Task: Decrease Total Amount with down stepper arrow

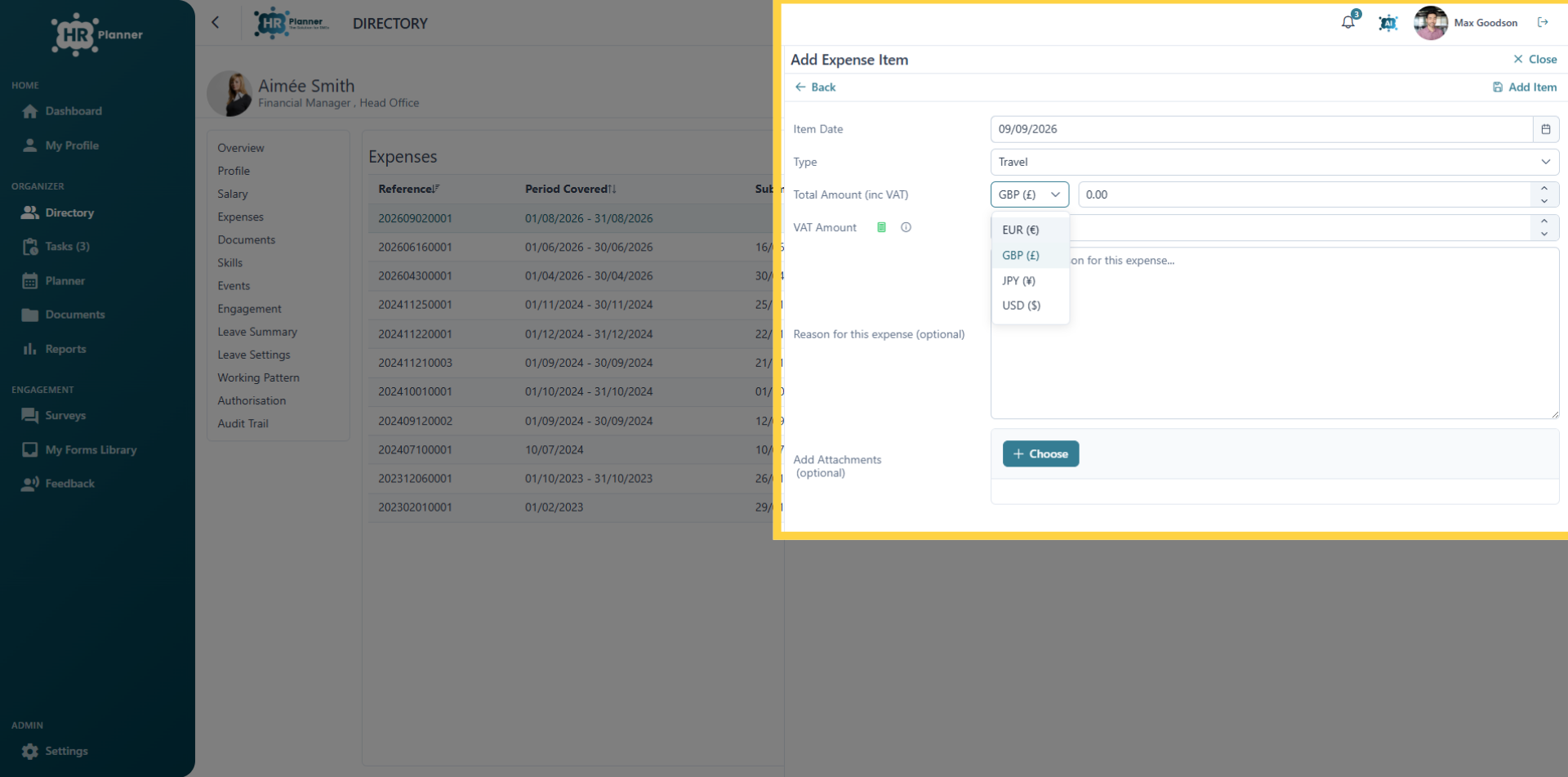Action: click(1543, 201)
